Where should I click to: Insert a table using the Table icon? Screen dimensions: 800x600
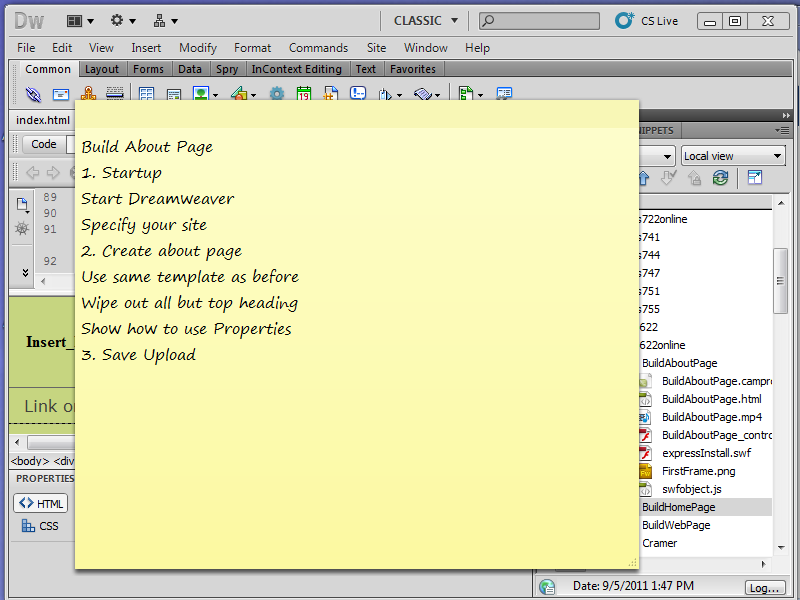(x=146, y=94)
